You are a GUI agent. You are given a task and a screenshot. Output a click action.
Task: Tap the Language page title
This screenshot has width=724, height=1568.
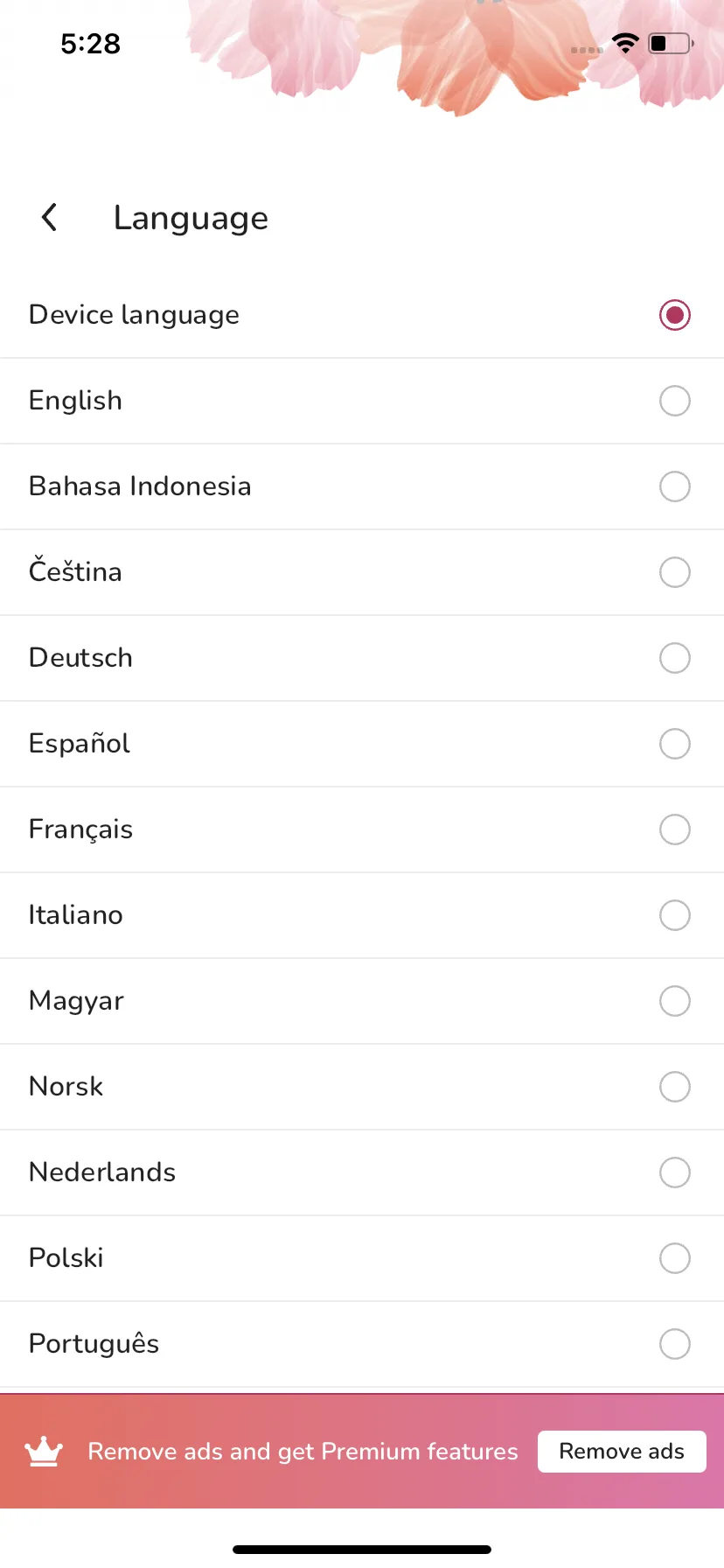tap(191, 219)
